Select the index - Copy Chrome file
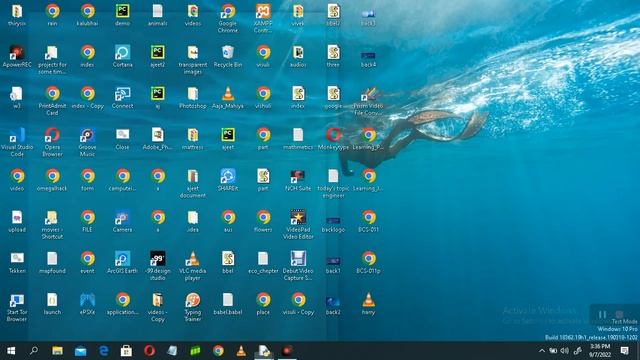Viewport: 640px width, 360px height. pos(87,94)
